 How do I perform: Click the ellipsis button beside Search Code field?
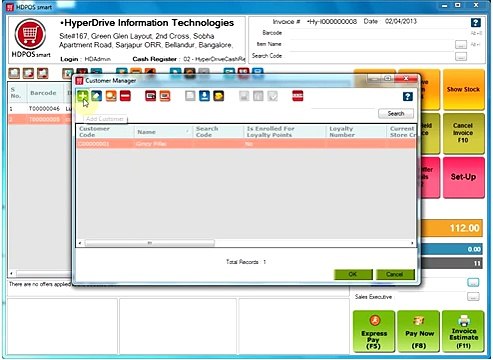(x=461, y=57)
